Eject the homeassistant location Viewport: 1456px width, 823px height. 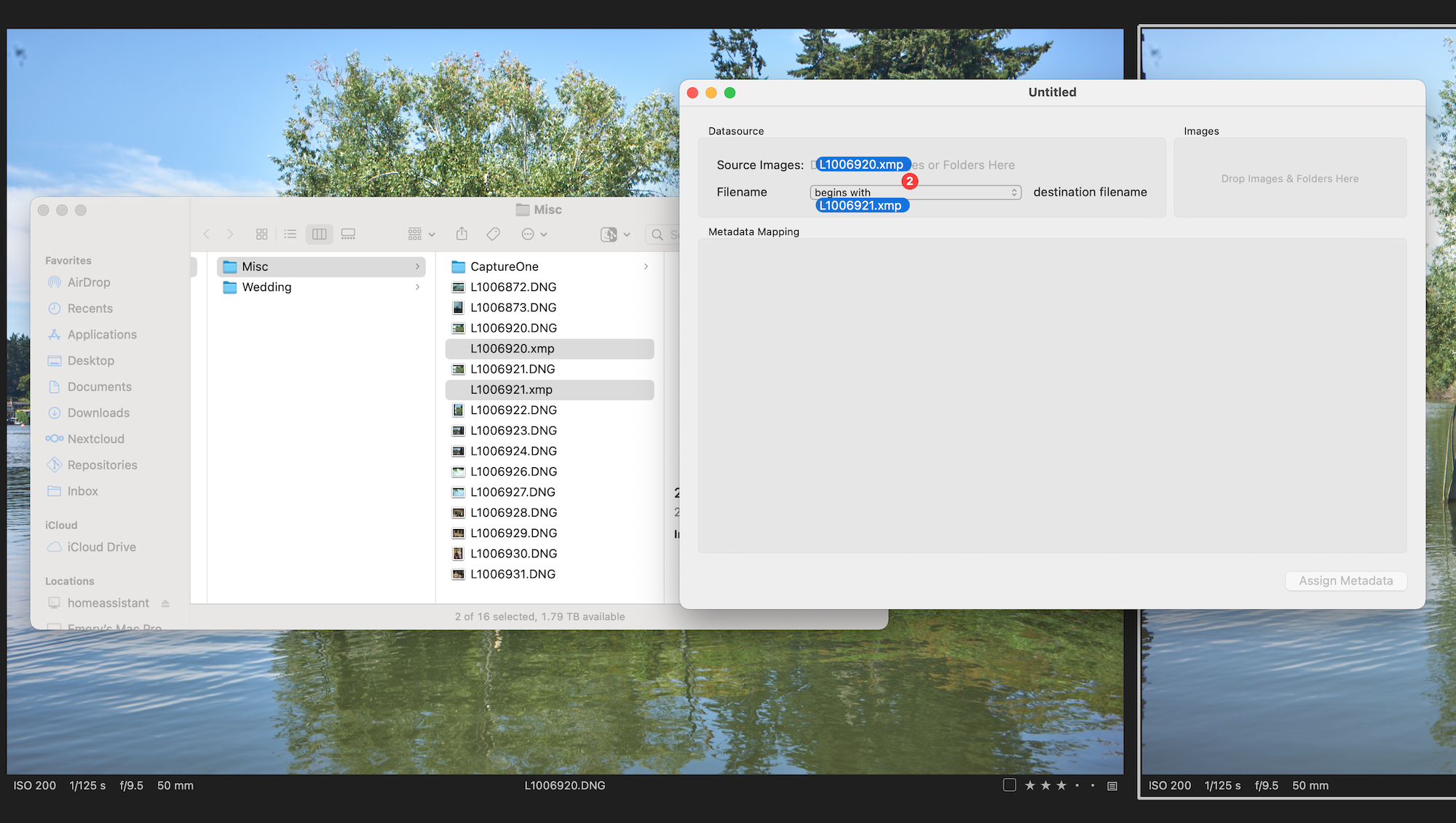click(165, 603)
